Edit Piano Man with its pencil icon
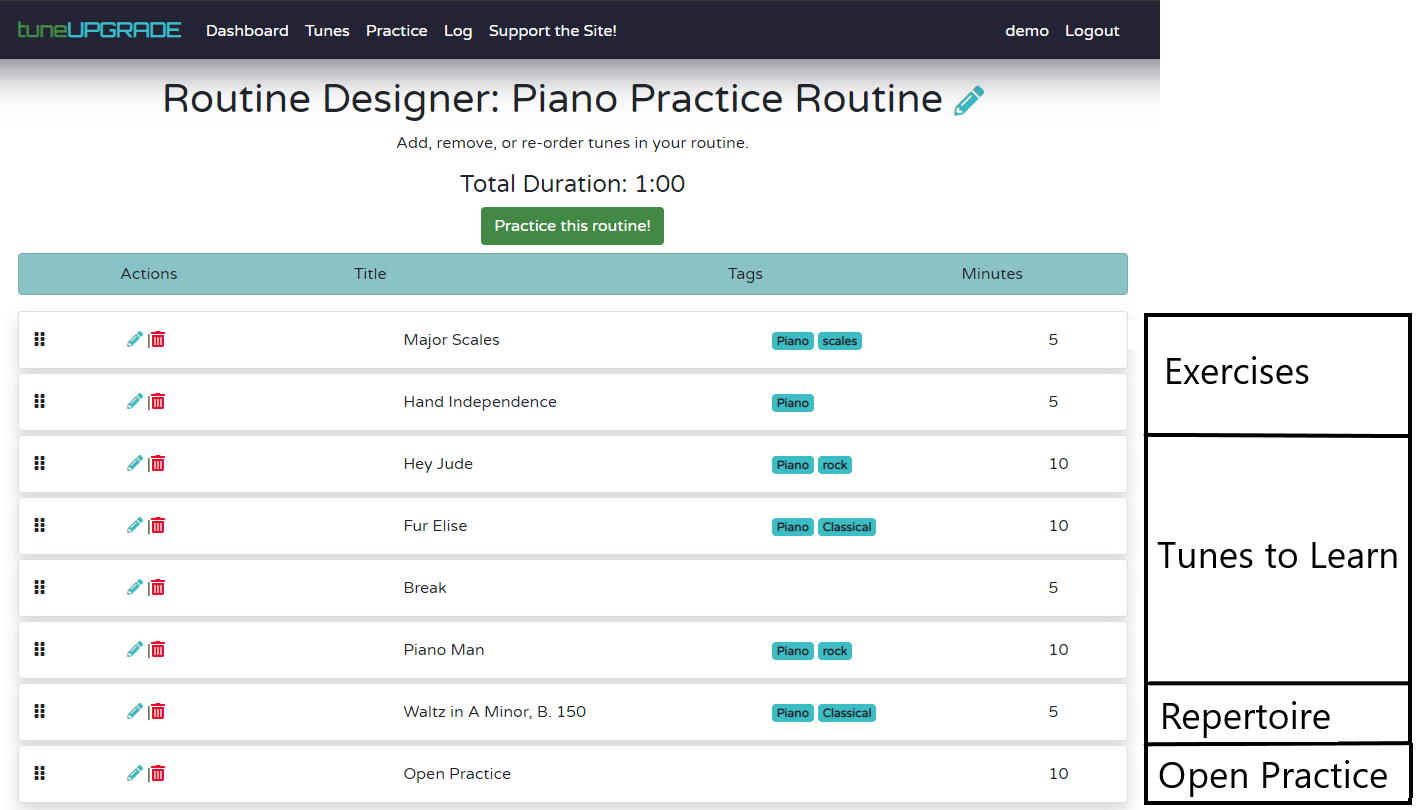The height and width of the screenshot is (810, 1416). coord(135,649)
